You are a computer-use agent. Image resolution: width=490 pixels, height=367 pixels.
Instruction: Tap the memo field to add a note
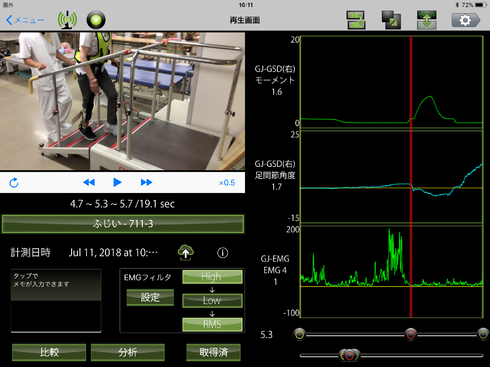click(x=56, y=301)
